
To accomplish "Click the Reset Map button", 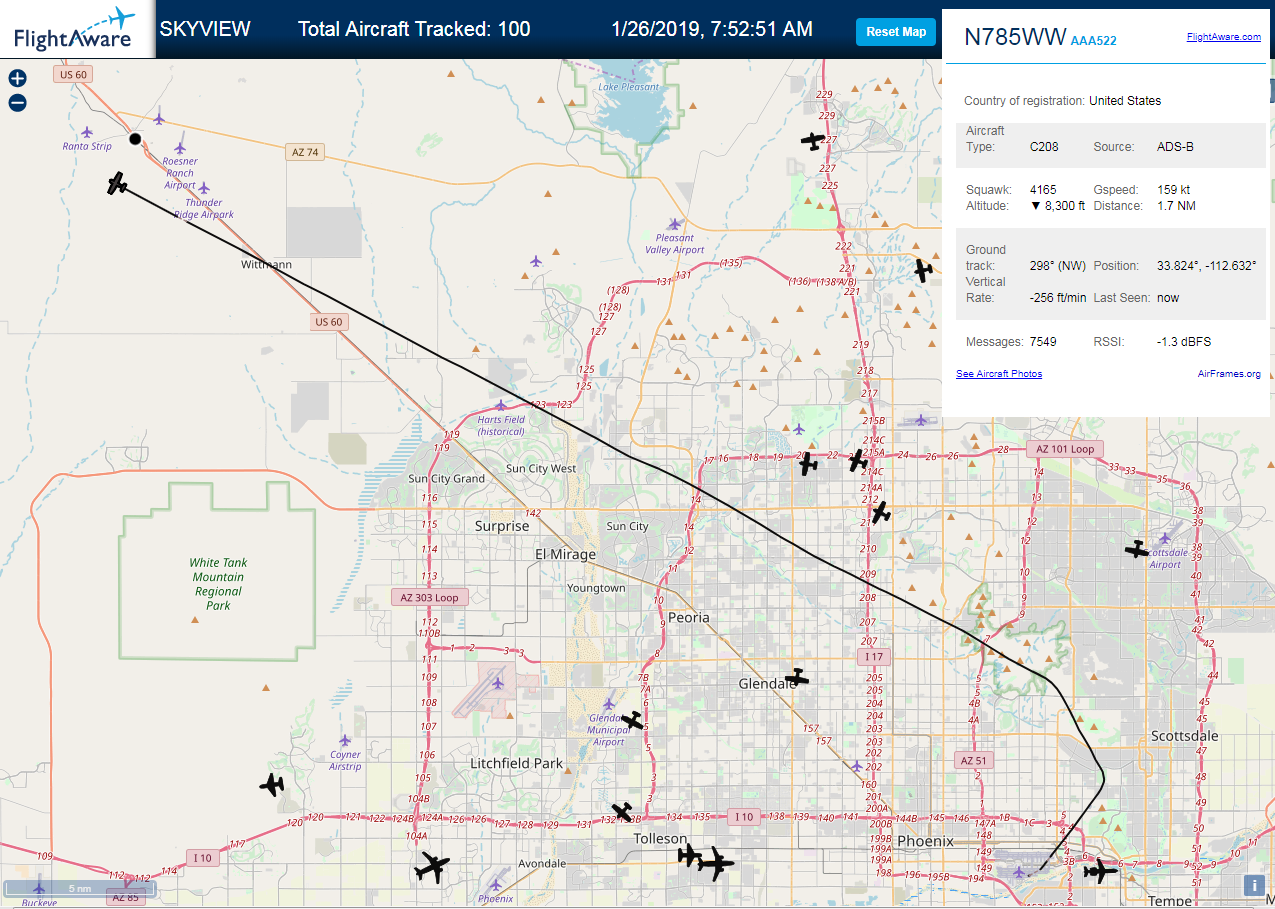I will pyautogui.click(x=896, y=32).
